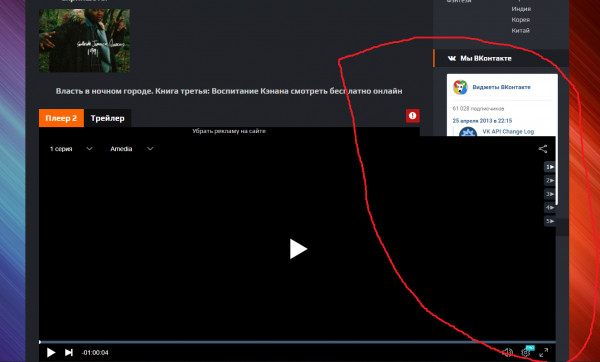This screenshot has width=600, height=362.
Task: Mute the player volume icon
Action: 507,352
